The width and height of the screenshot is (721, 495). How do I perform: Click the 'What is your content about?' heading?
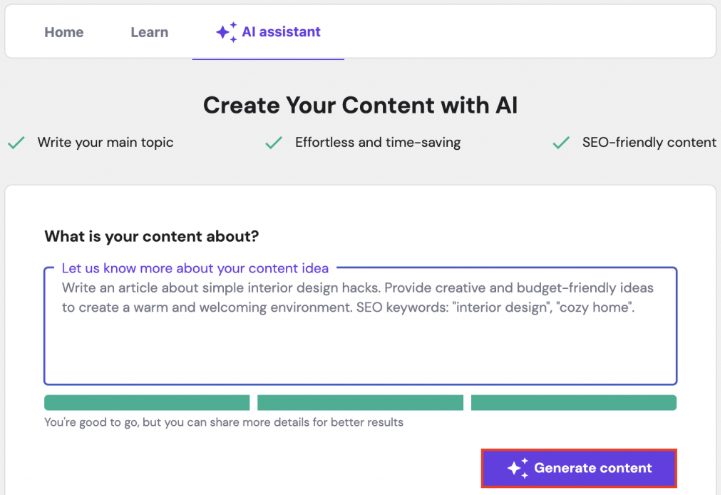click(x=151, y=237)
